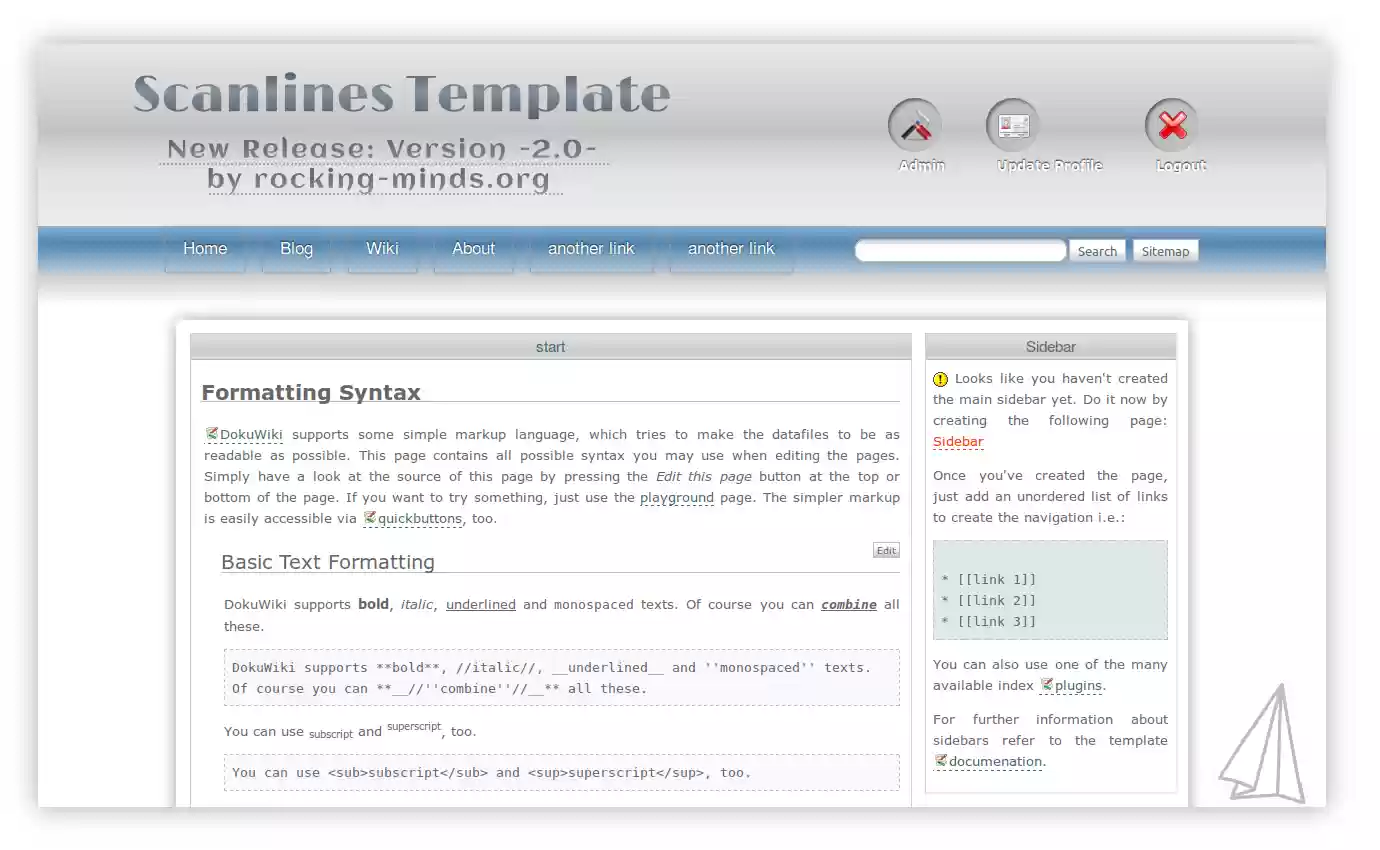Switch to the Blog navigation tab
This screenshot has height=850, width=1380.
click(296, 249)
